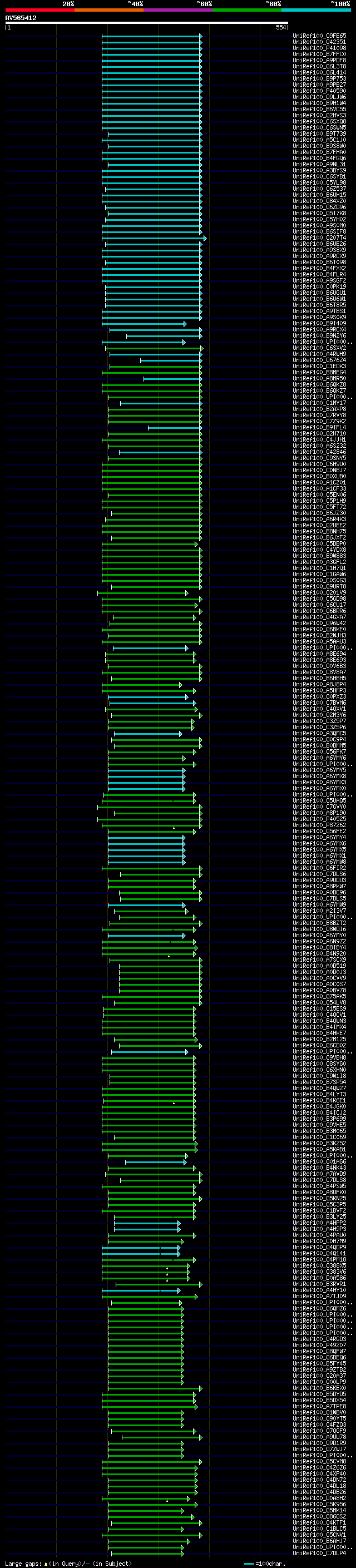The image size is (356, 1568).
Task: Open hit UniRef100_P41098
Action: [x=319, y=48]
